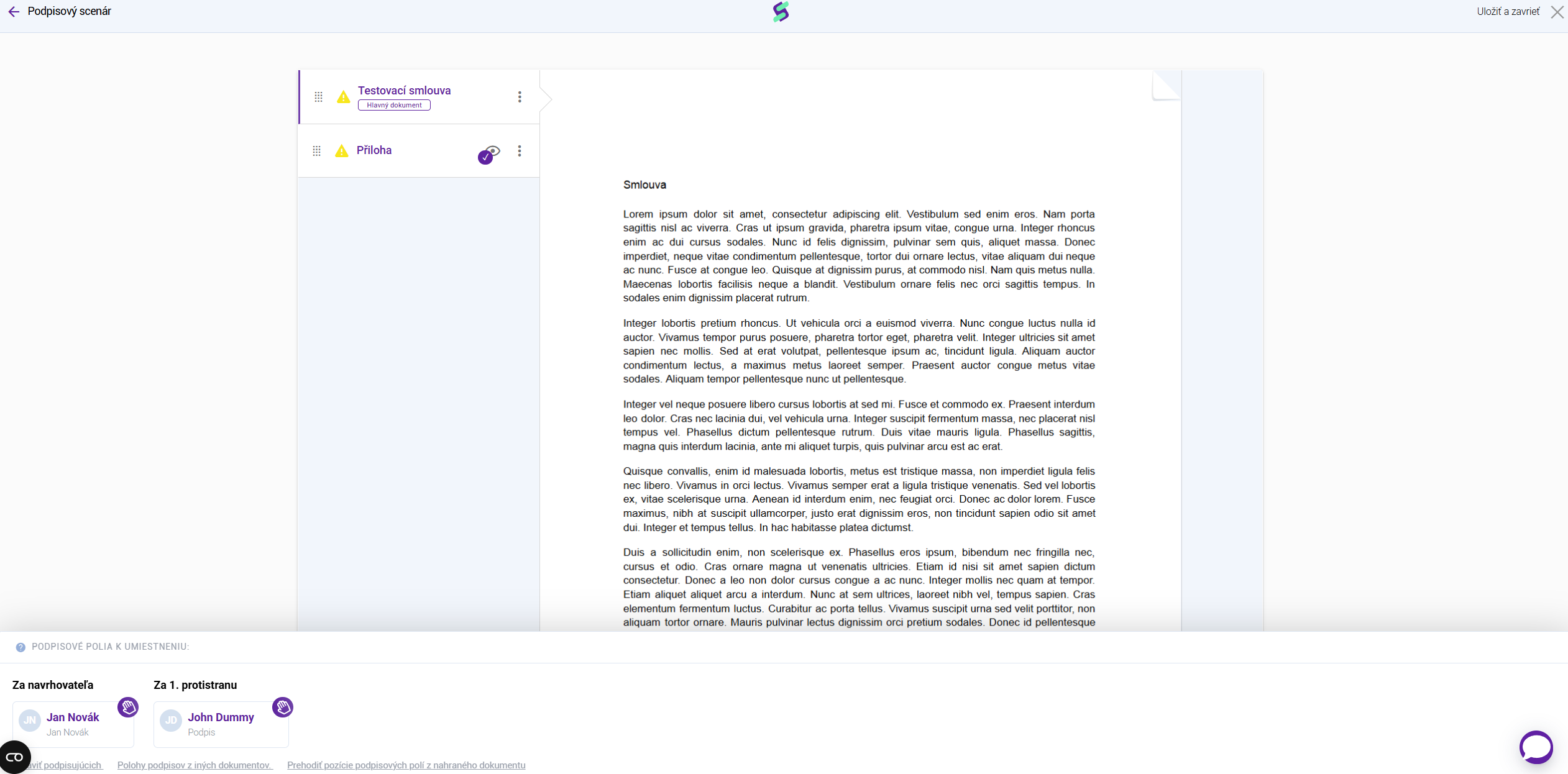The image size is (1568, 774).
Task: Click the warning triangle on Příloha
Action: point(341,151)
